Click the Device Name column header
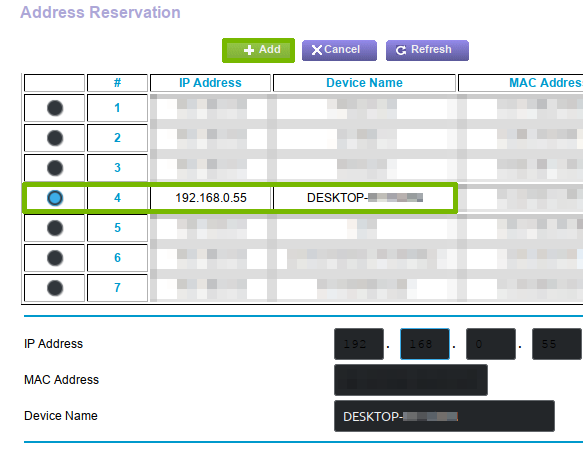The width and height of the screenshot is (583, 457). click(364, 83)
